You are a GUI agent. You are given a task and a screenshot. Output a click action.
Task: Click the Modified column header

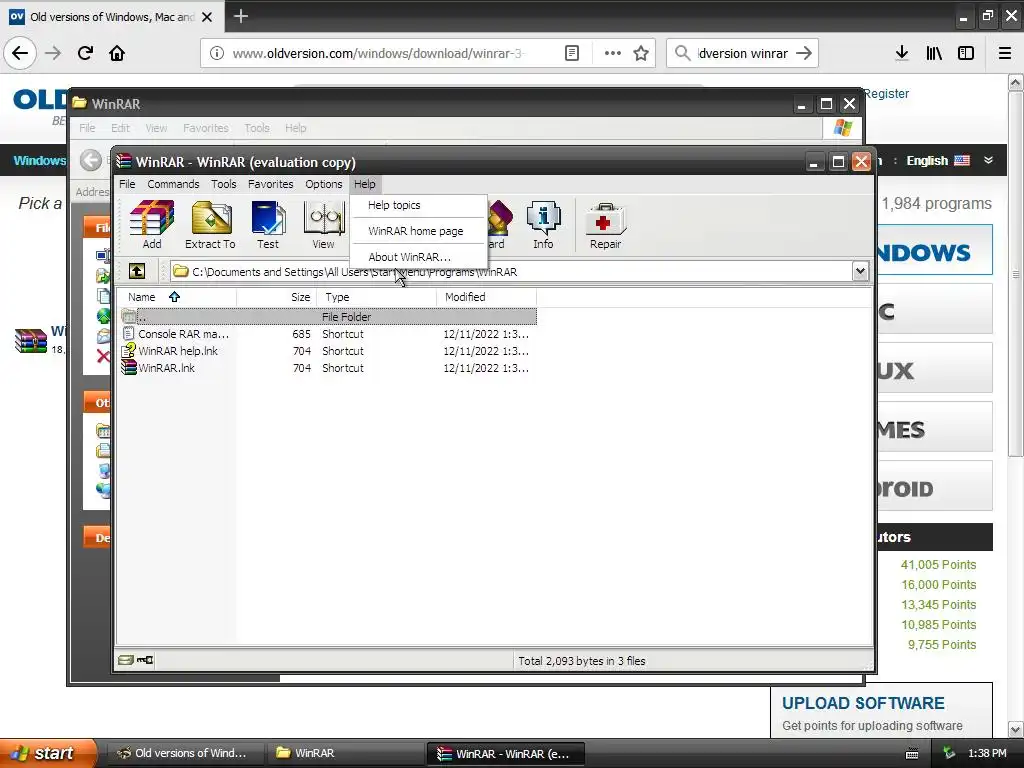pos(487,297)
